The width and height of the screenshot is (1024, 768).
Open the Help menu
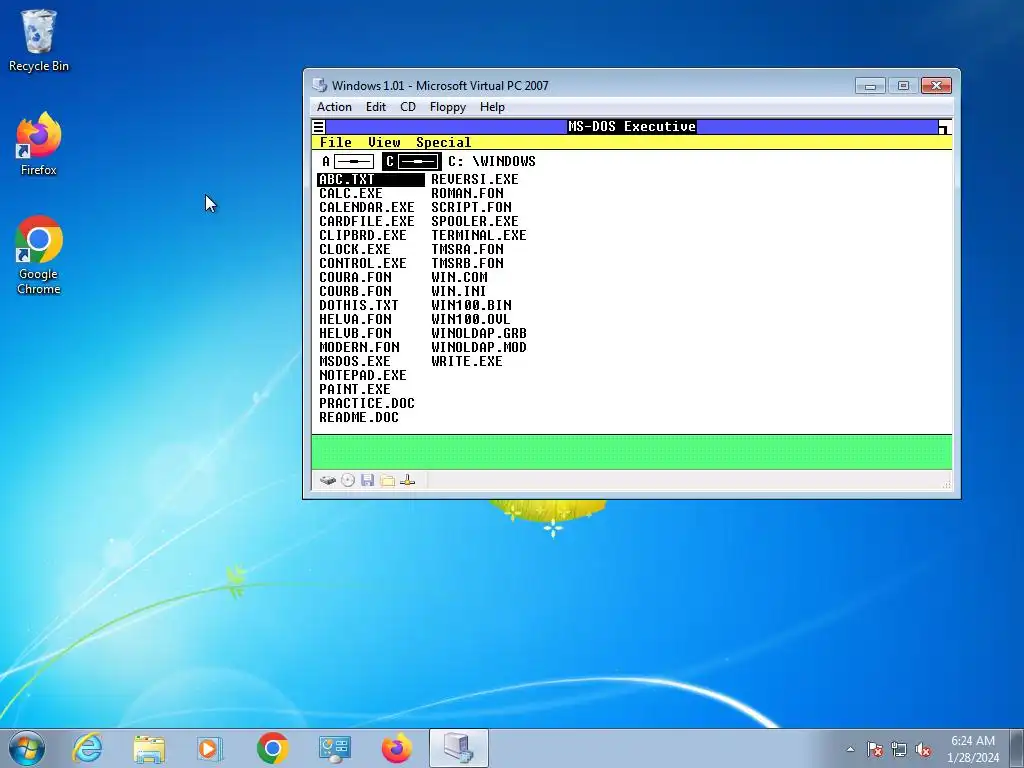[x=492, y=107]
